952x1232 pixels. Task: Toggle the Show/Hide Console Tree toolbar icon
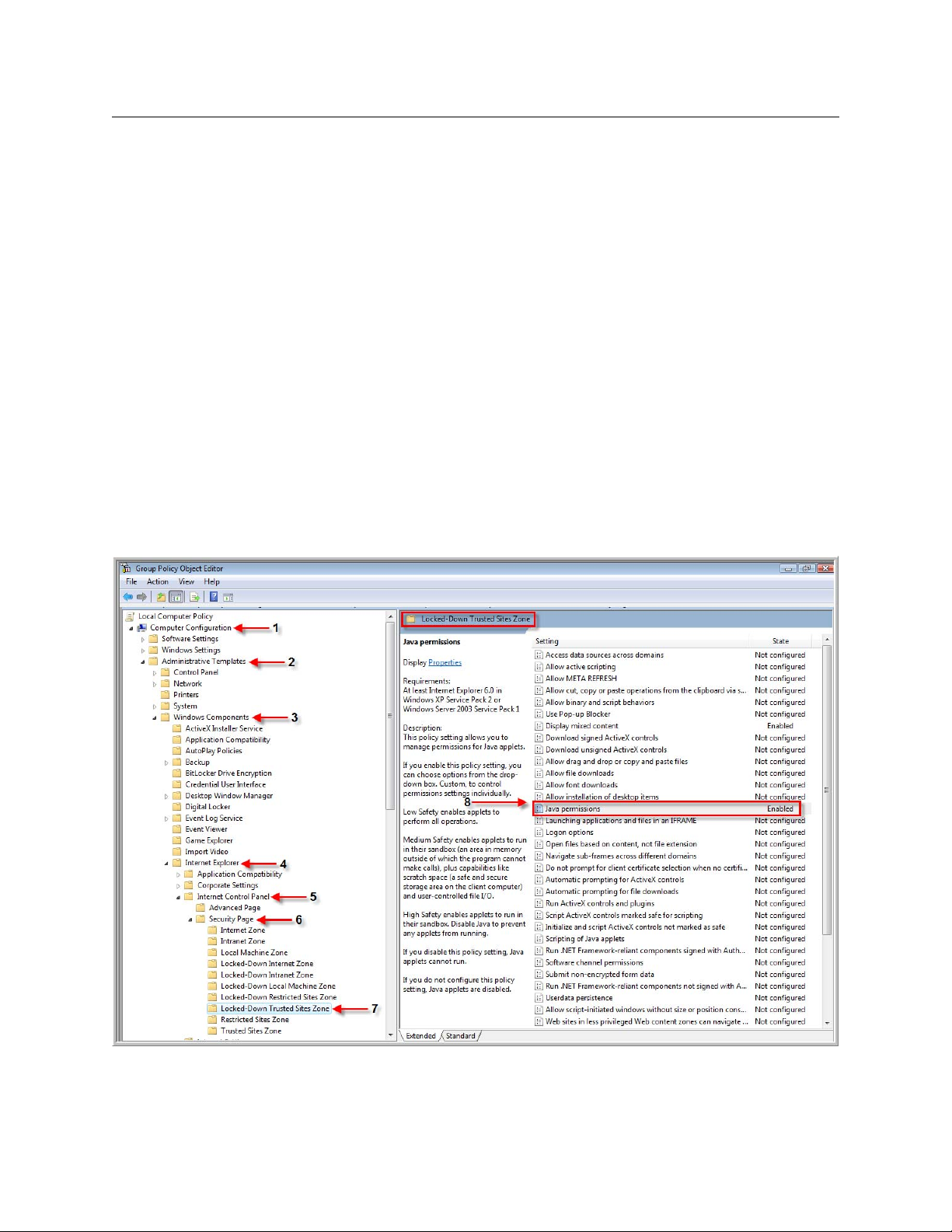coord(176,597)
